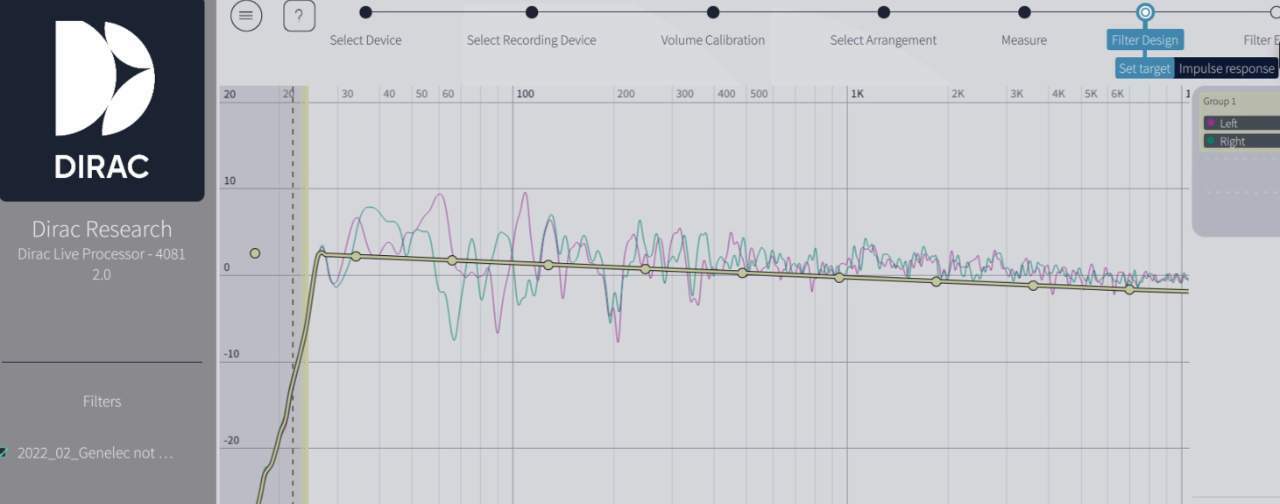Screen dimensions: 1280x504
Task: Go to the Select Recording Device step
Action: click(531, 40)
